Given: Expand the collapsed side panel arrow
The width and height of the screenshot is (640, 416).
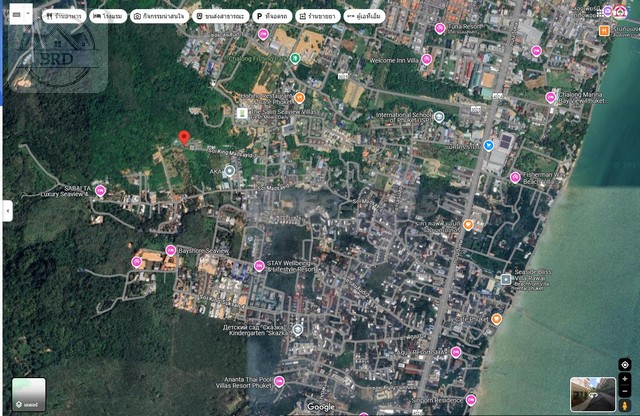Looking at the screenshot, I should point(7,211).
